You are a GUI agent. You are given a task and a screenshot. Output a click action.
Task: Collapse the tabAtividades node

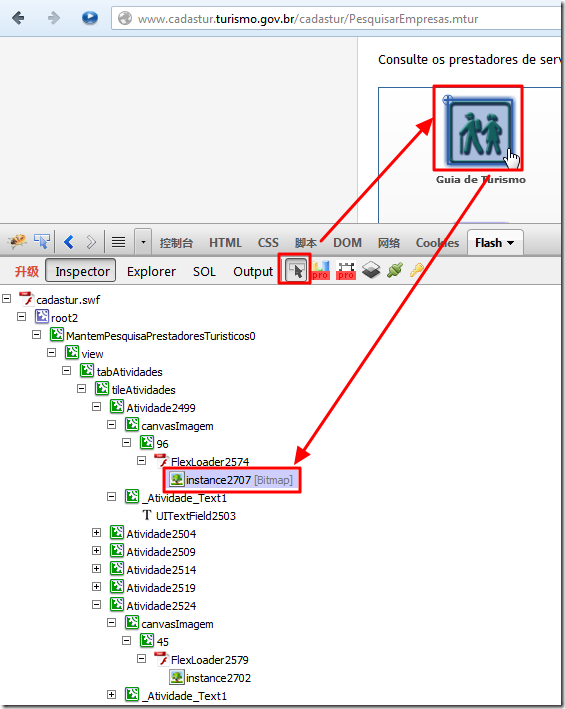click(66, 371)
